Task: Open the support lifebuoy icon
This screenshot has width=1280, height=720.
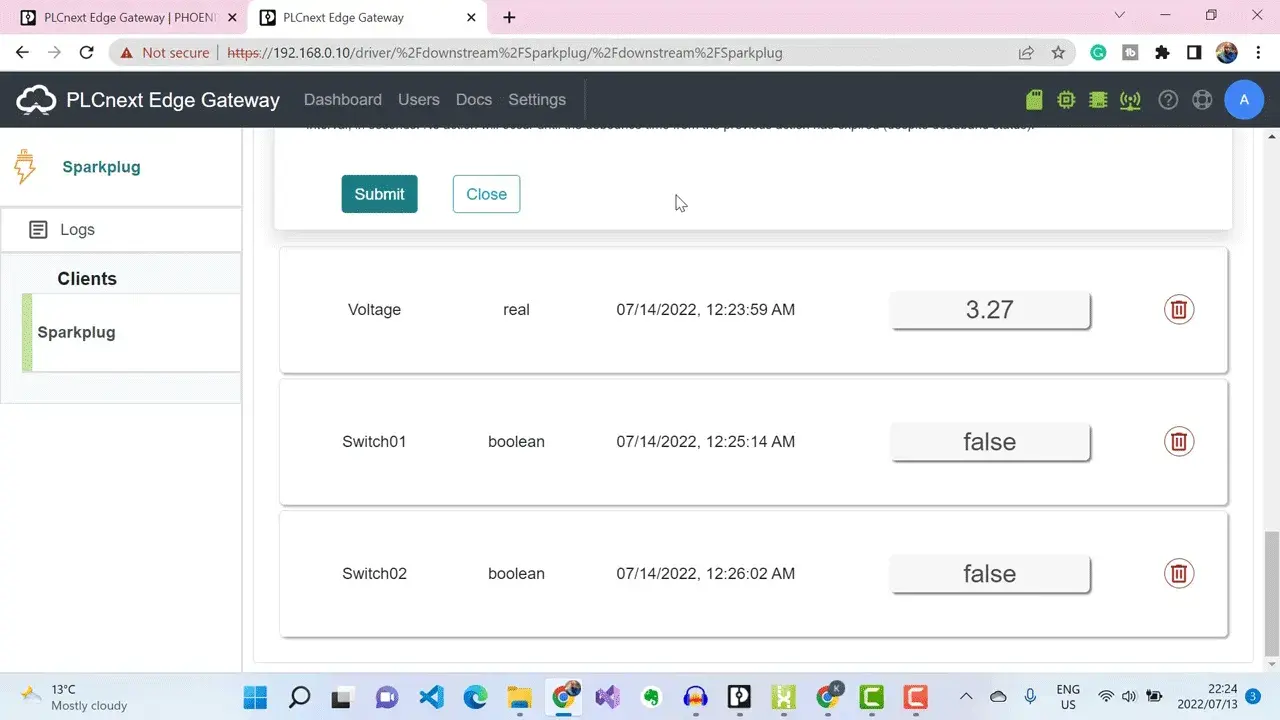Action: 1202,100
